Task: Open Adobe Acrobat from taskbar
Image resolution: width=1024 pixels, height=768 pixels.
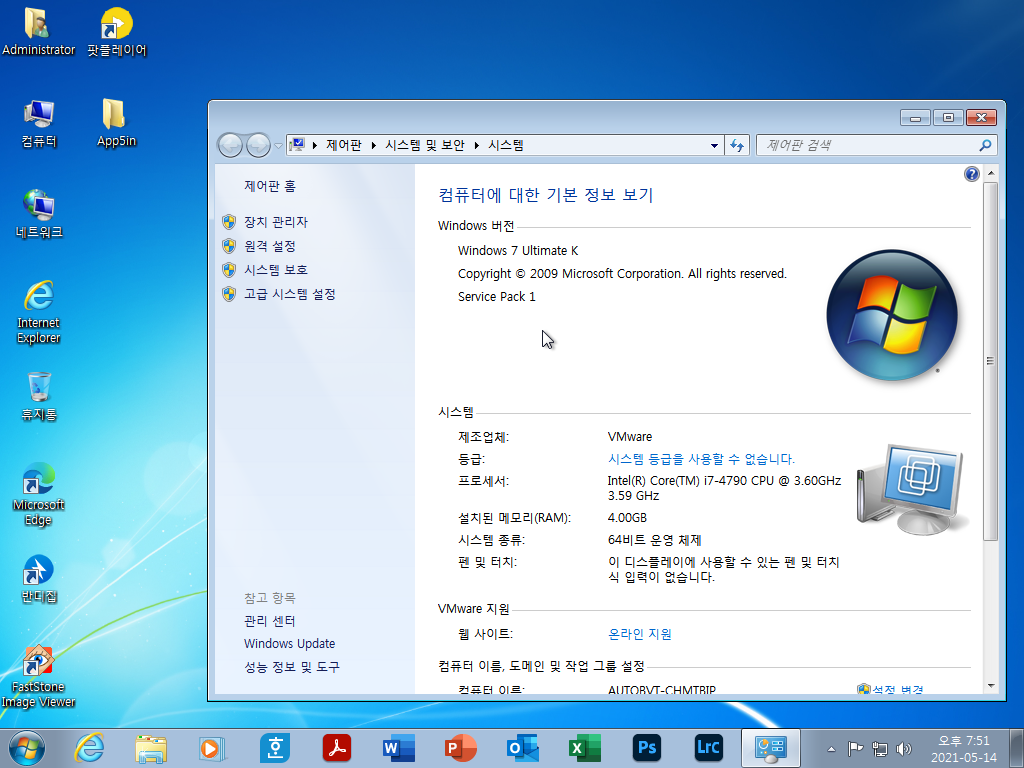Action: point(336,748)
